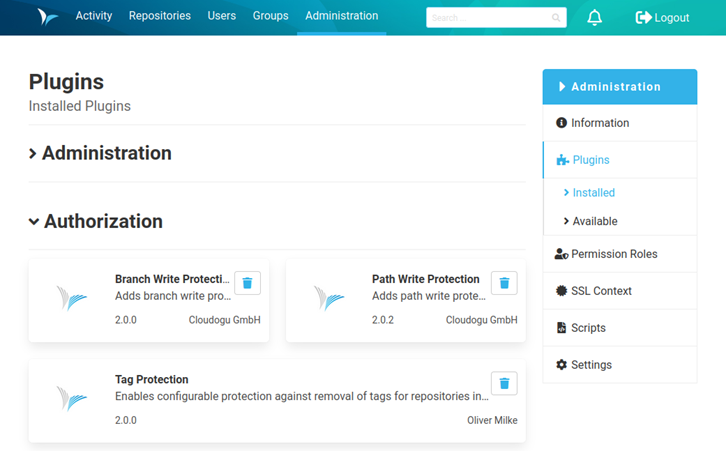Delete the Branch Write Protection plugin
Image resolution: width=726 pixels, height=451 pixels.
click(247, 283)
